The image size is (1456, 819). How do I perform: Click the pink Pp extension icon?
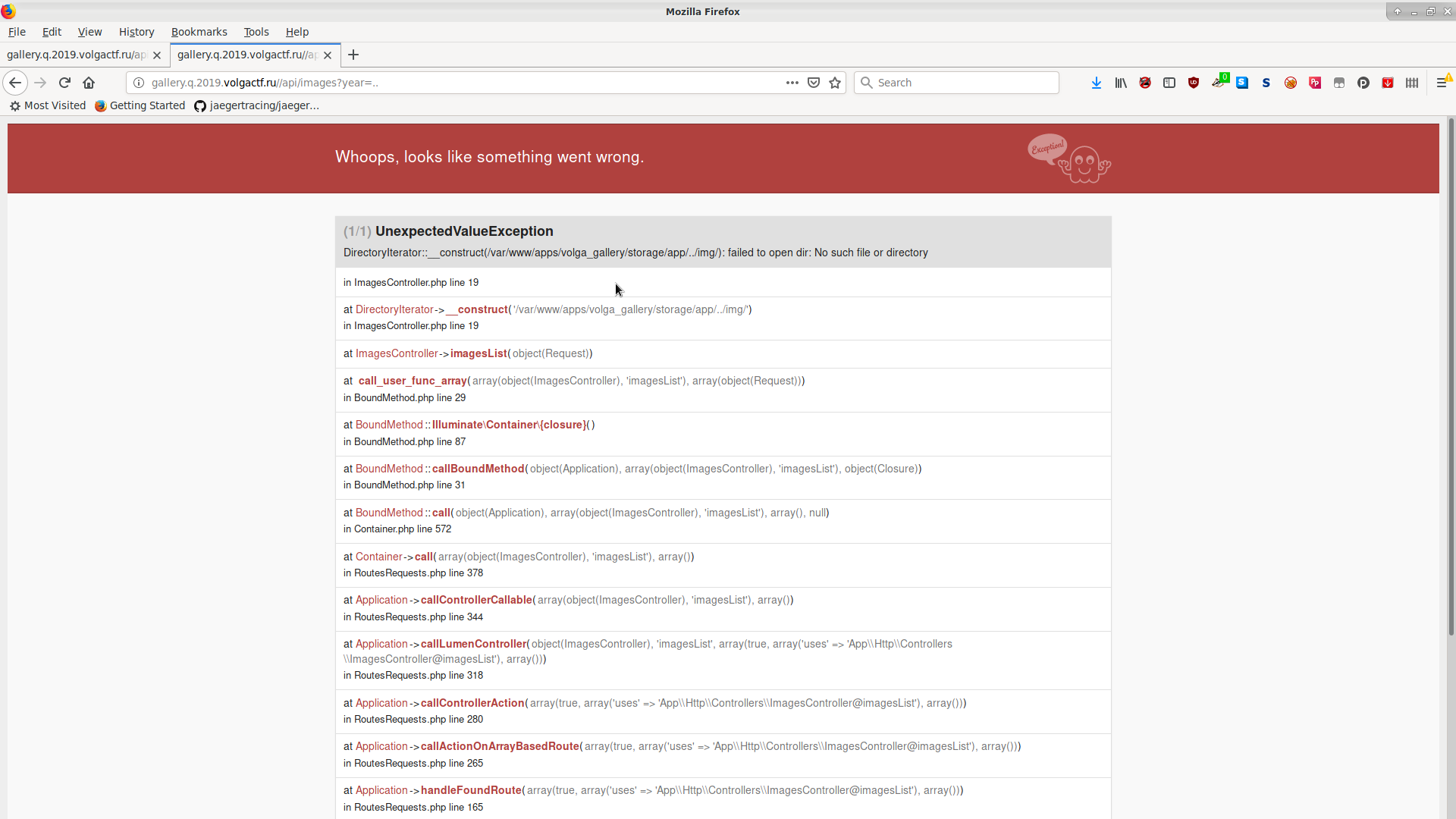(1315, 83)
